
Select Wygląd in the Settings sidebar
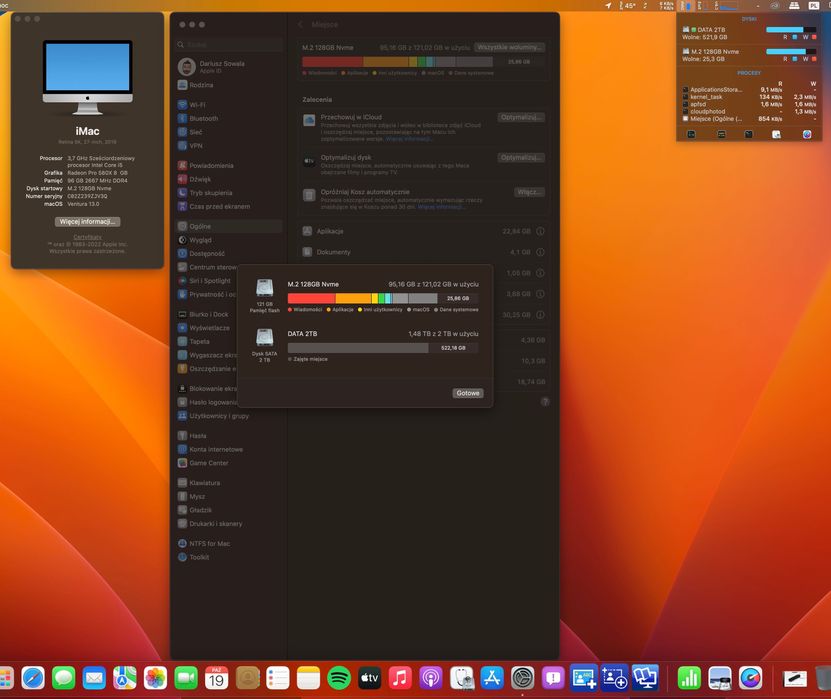click(229, 240)
